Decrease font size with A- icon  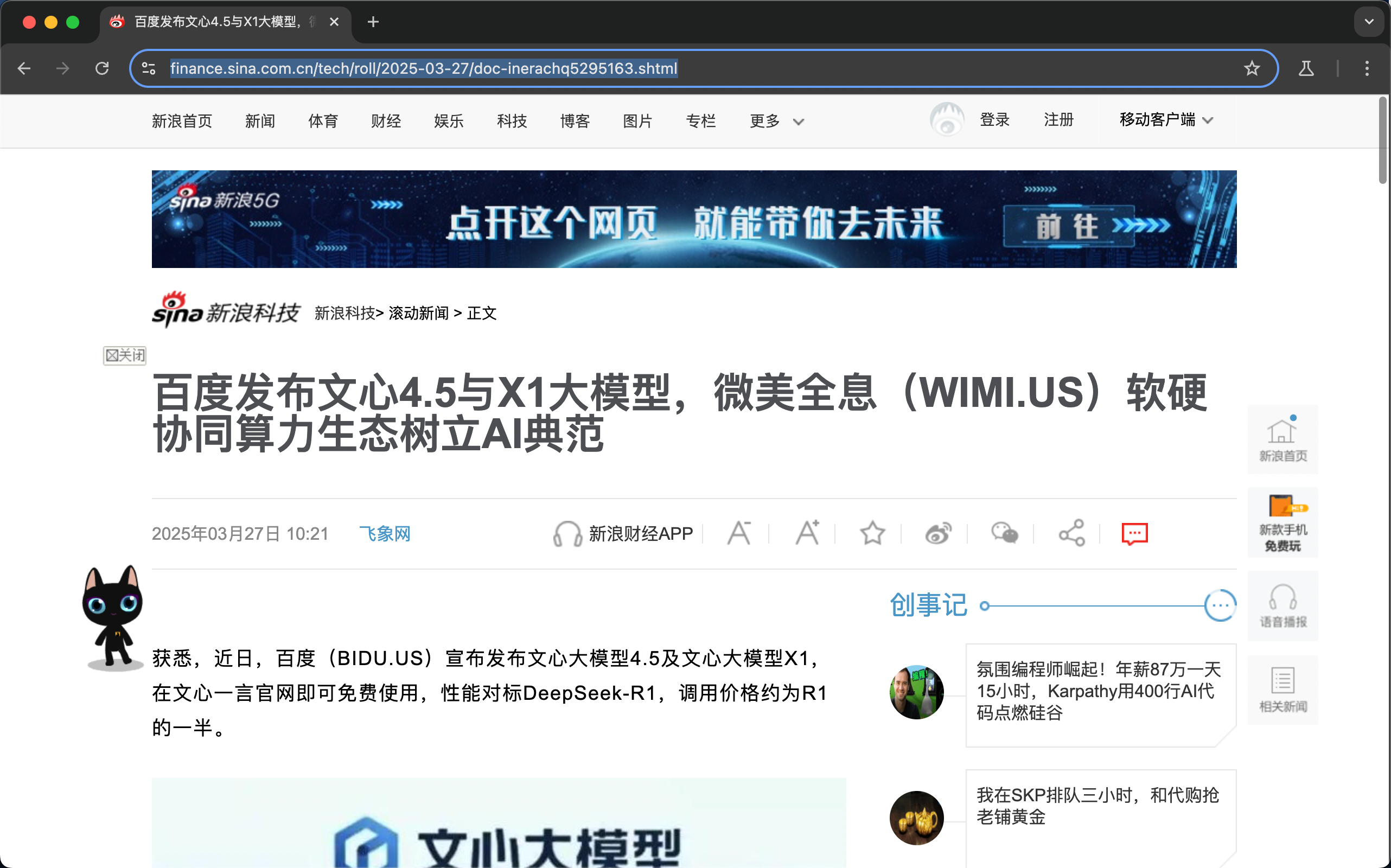739,533
